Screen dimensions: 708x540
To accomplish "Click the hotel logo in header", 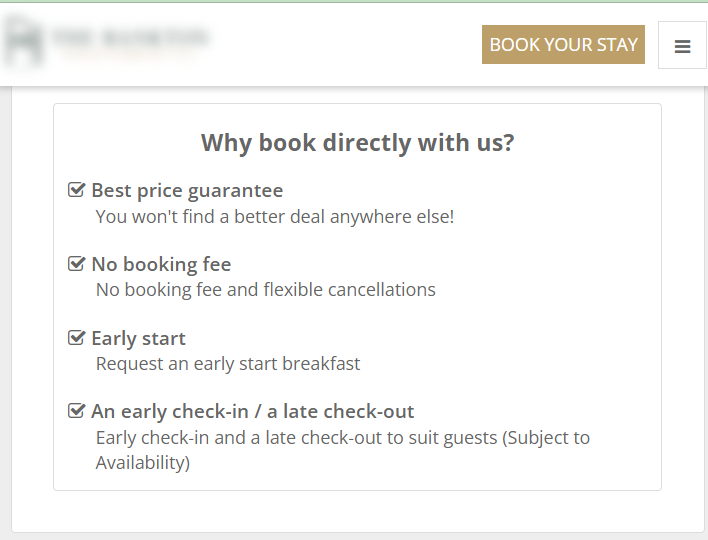I will 107,42.
